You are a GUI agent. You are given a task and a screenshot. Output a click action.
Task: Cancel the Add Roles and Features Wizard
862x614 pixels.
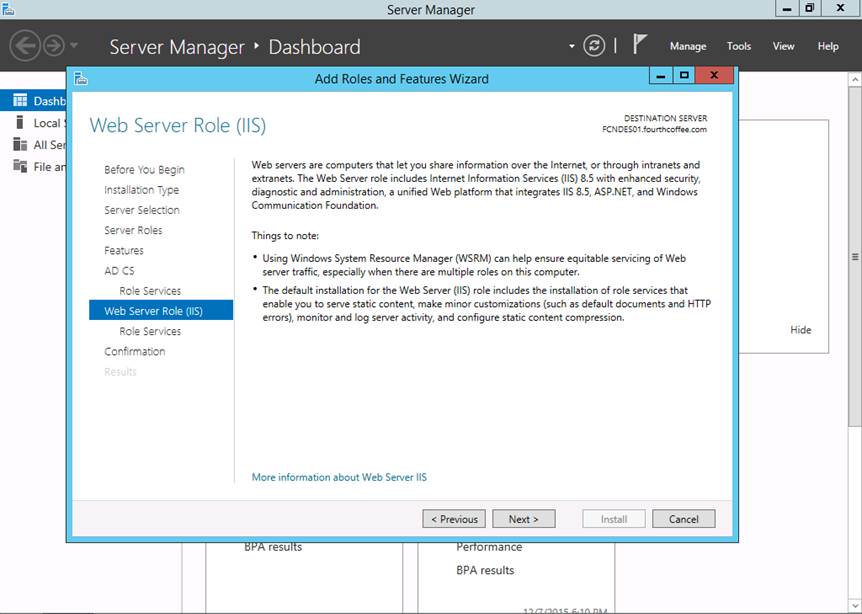click(x=683, y=519)
